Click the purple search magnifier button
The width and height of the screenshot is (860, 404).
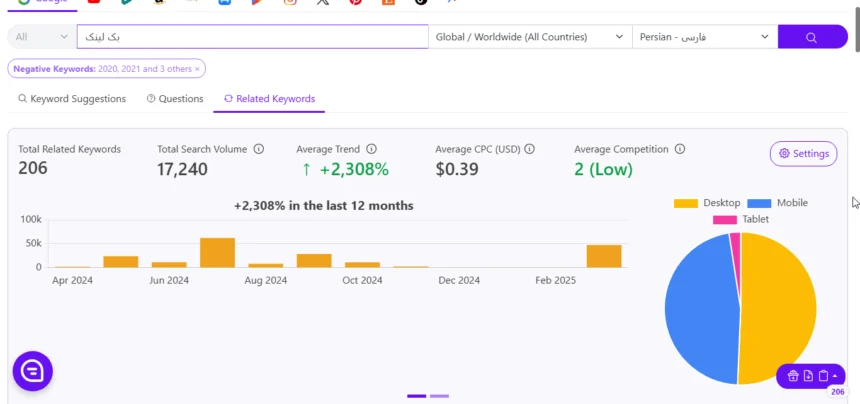pos(812,37)
